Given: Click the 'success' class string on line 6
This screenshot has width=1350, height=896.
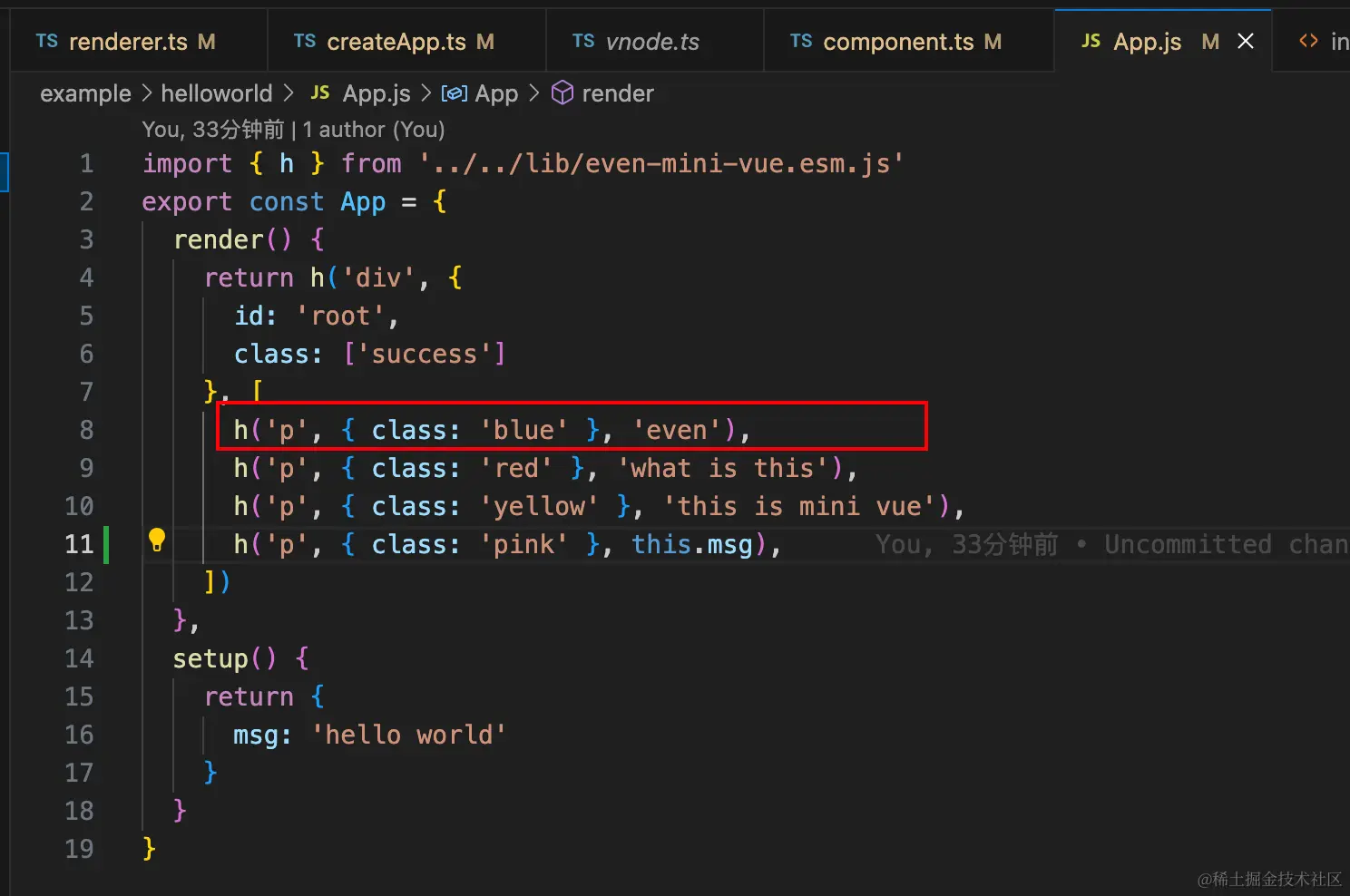Looking at the screenshot, I should click(425, 354).
